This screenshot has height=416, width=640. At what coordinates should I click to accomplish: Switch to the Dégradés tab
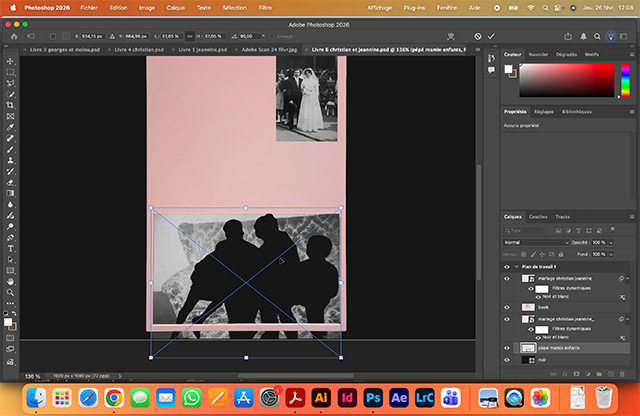pyautogui.click(x=566, y=54)
